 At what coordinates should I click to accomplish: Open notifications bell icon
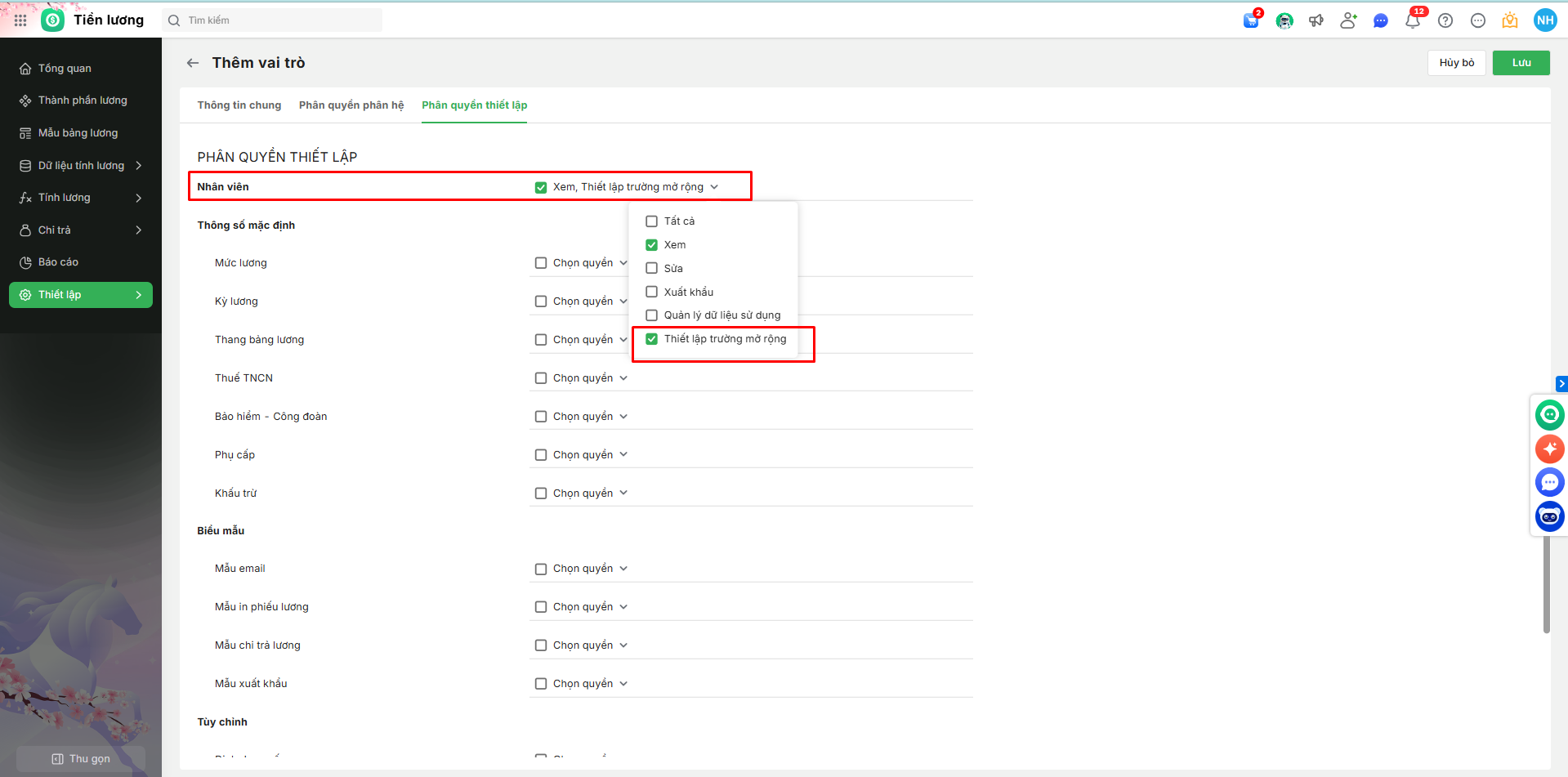[1413, 20]
